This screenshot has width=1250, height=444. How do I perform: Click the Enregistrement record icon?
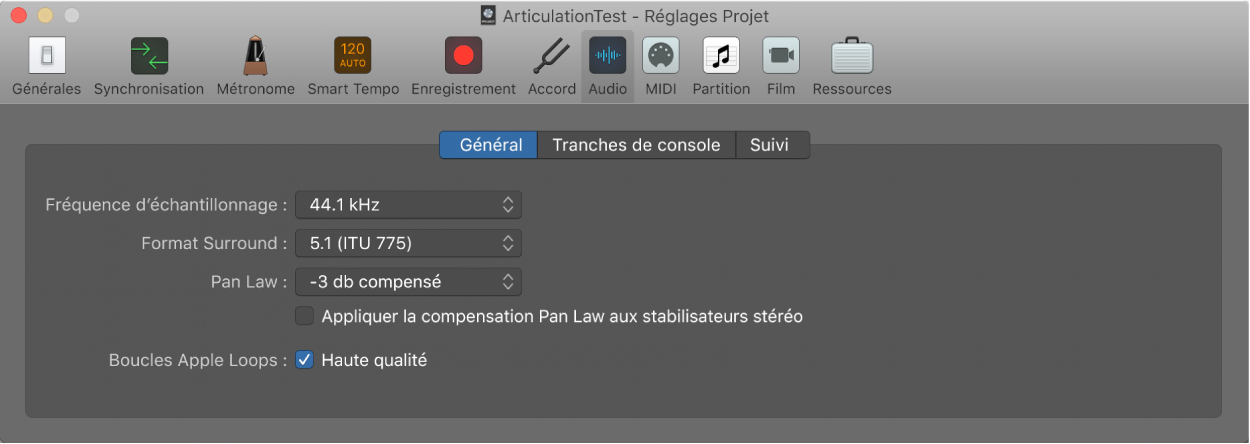coord(463,56)
